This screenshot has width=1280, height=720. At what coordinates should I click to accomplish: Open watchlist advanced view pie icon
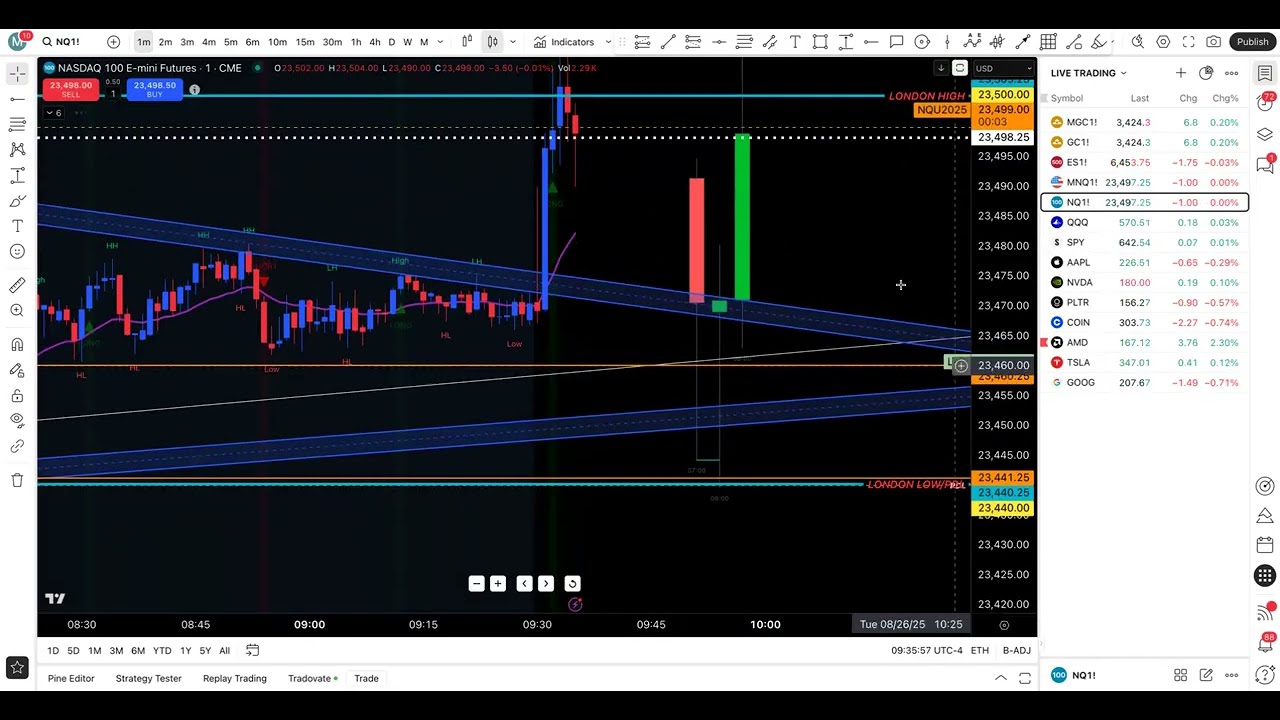(x=1206, y=73)
